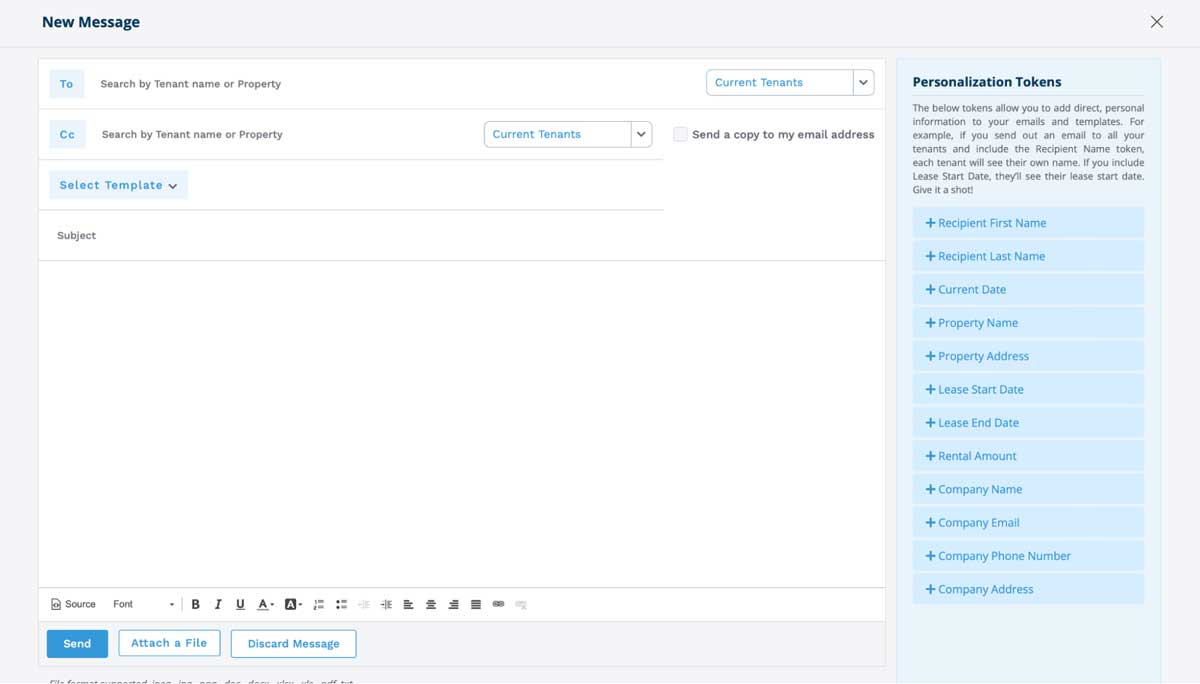Insert a bulleted list

341,604
